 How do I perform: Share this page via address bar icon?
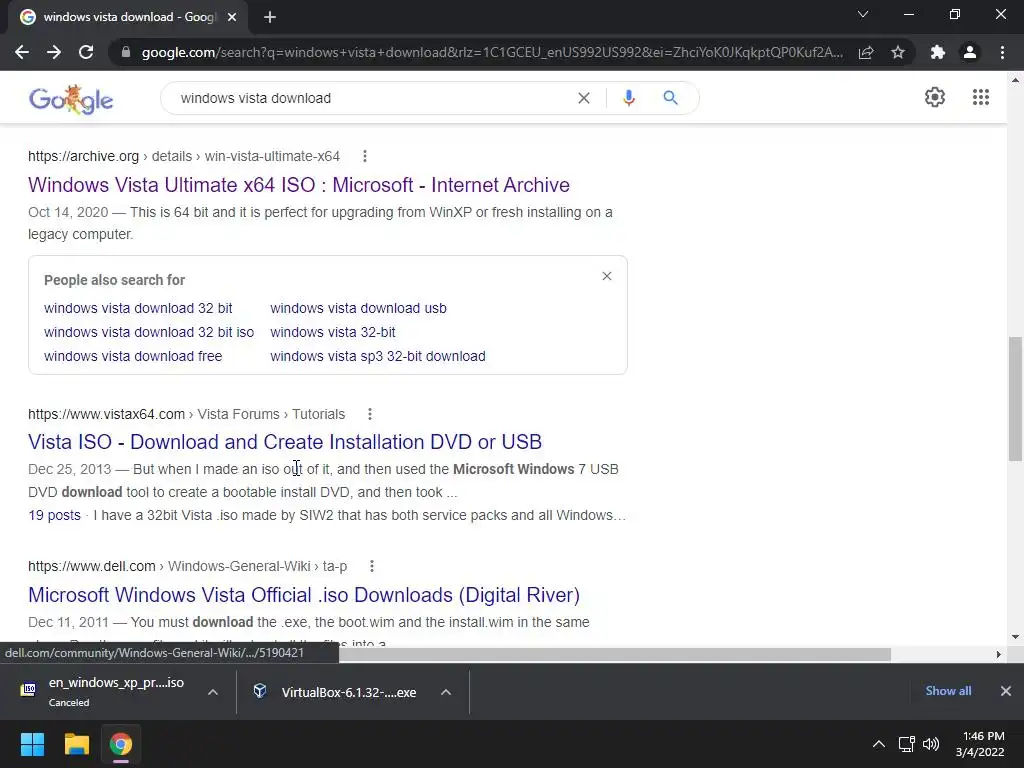click(866, 52)
